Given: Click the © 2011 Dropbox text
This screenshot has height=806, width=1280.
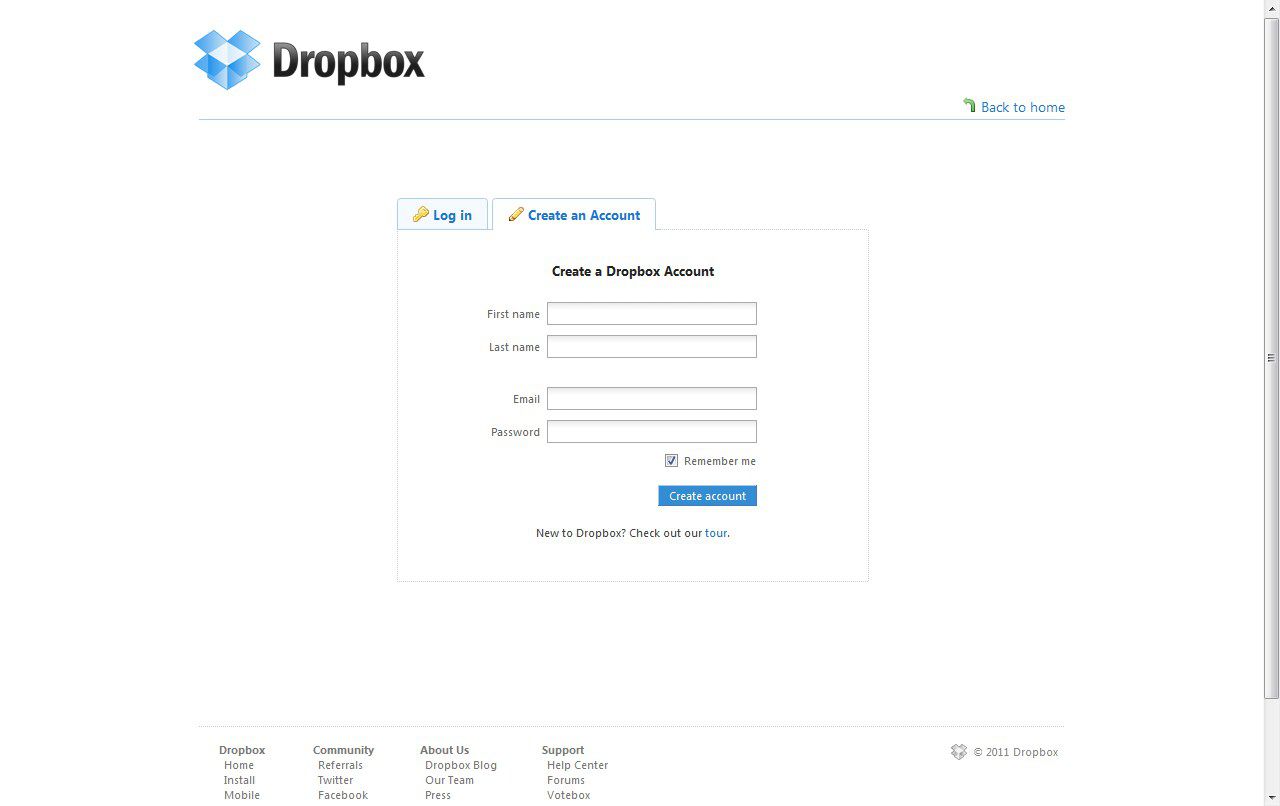Looking at the screenshot, I should (x=1016, y=752).
